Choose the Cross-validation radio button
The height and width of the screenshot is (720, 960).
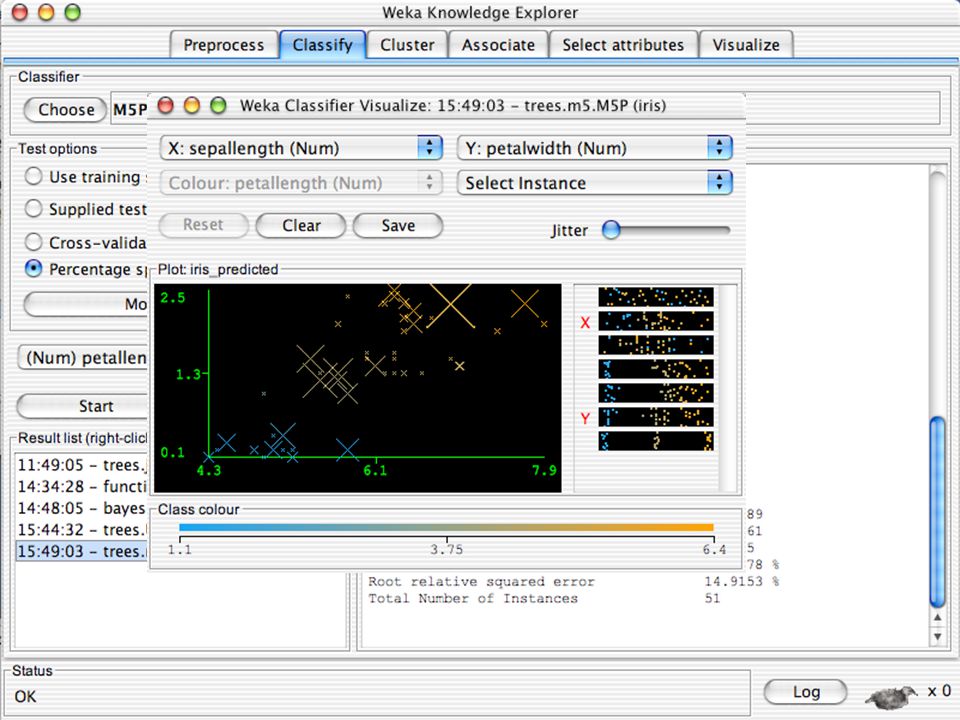[33, 242]
